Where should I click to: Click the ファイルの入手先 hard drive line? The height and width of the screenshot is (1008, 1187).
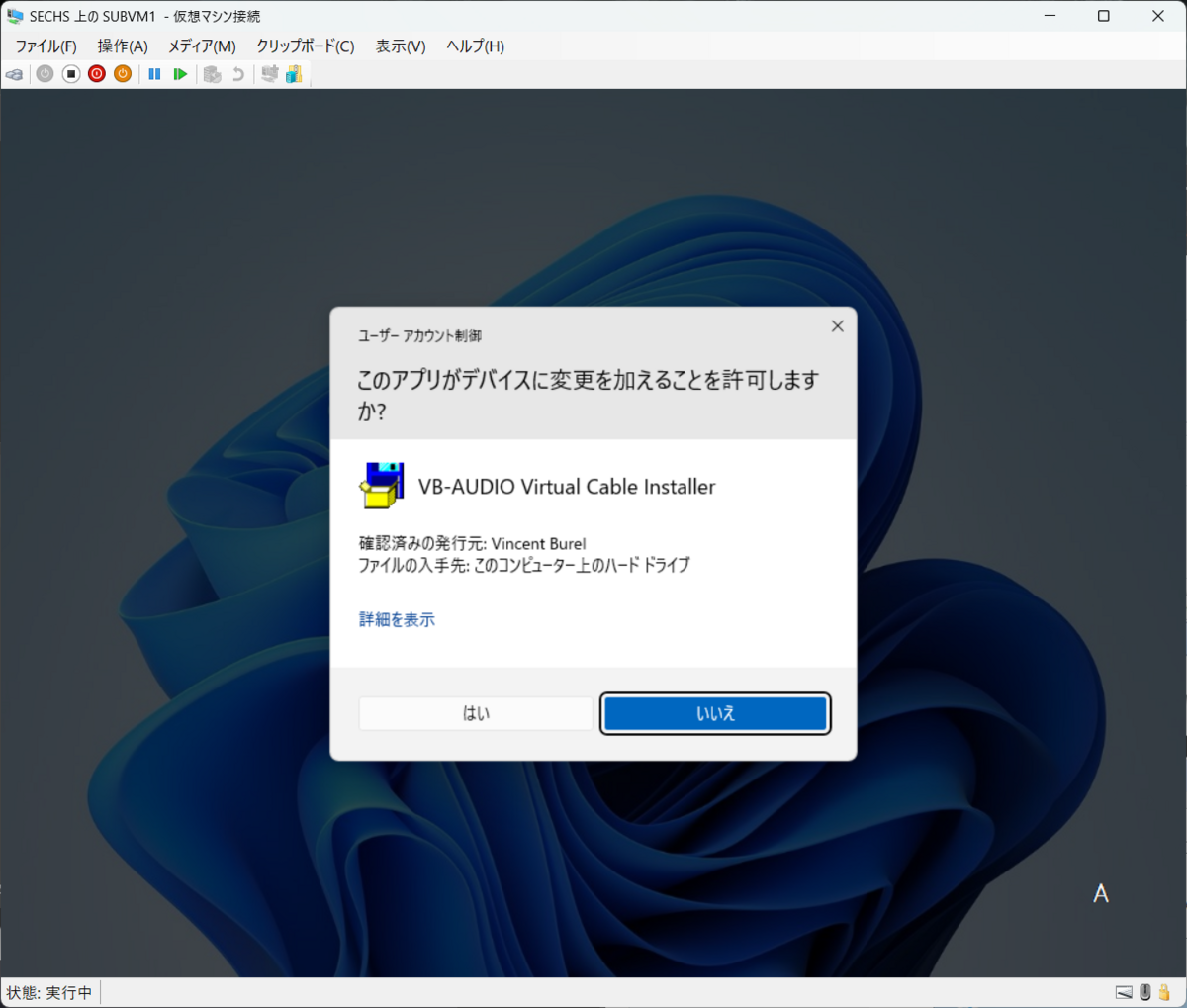click(x=524, y=565)
